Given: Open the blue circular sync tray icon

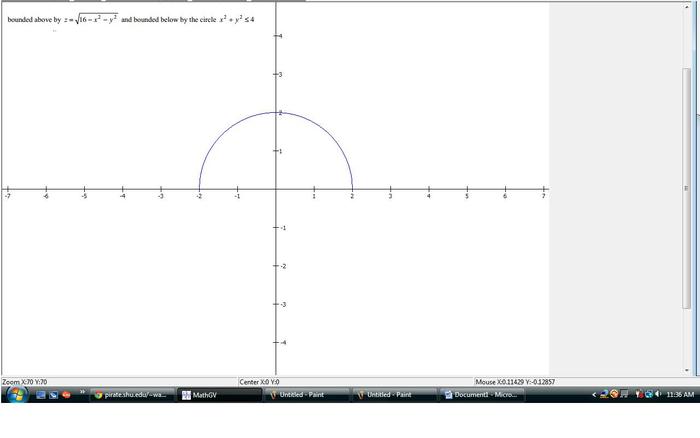Looking at the screenshot, I should coord(649,394).
